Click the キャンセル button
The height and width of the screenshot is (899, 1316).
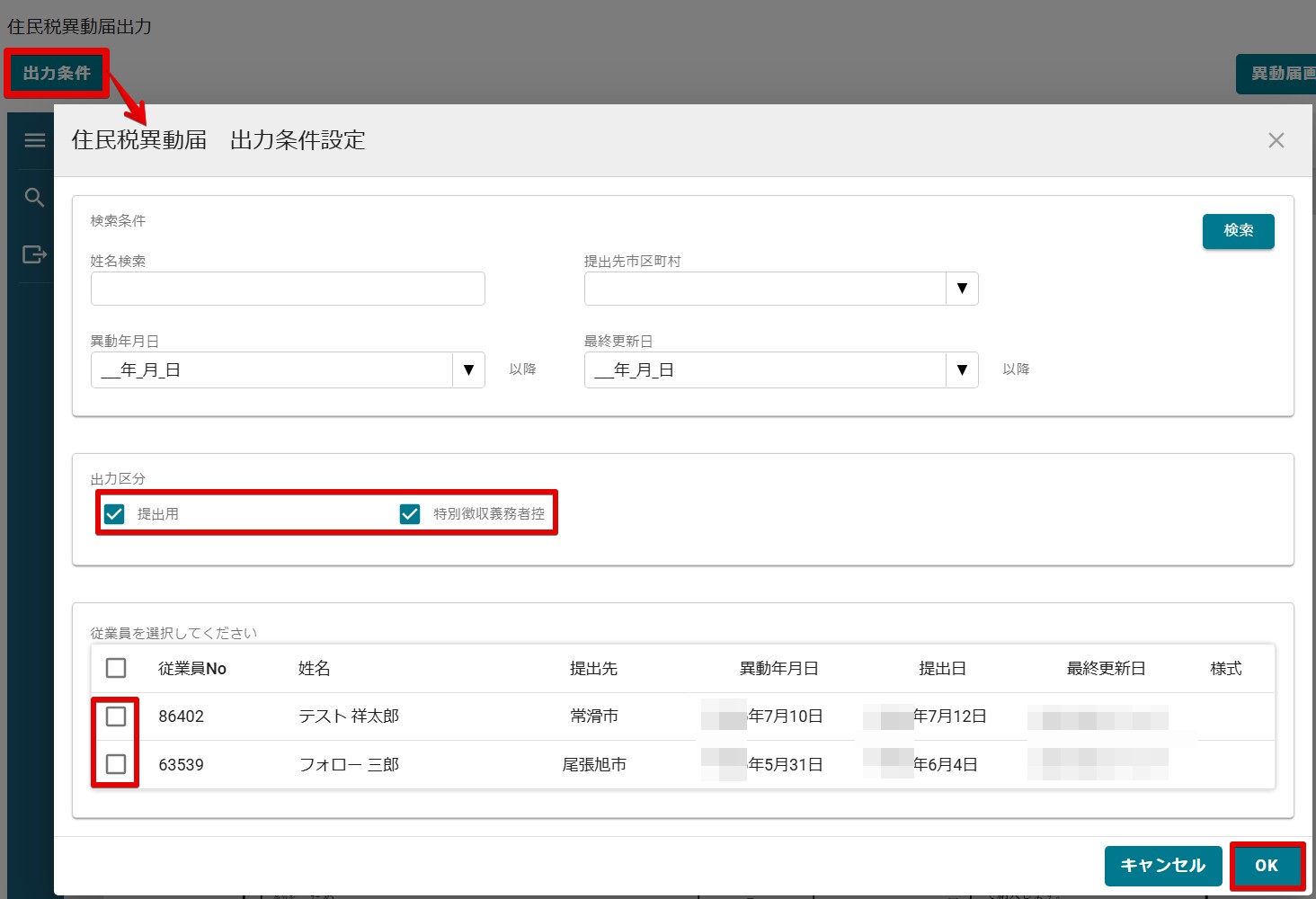click(1163, 866)
